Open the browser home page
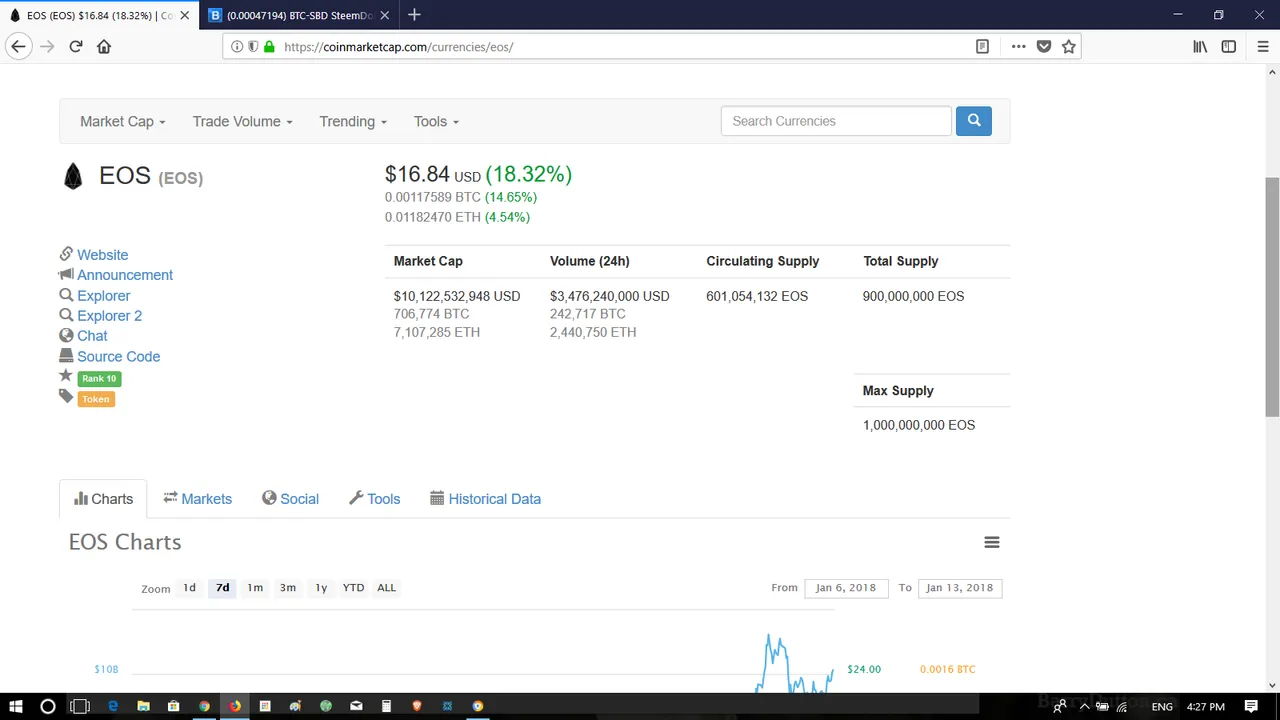 [104, 46]
